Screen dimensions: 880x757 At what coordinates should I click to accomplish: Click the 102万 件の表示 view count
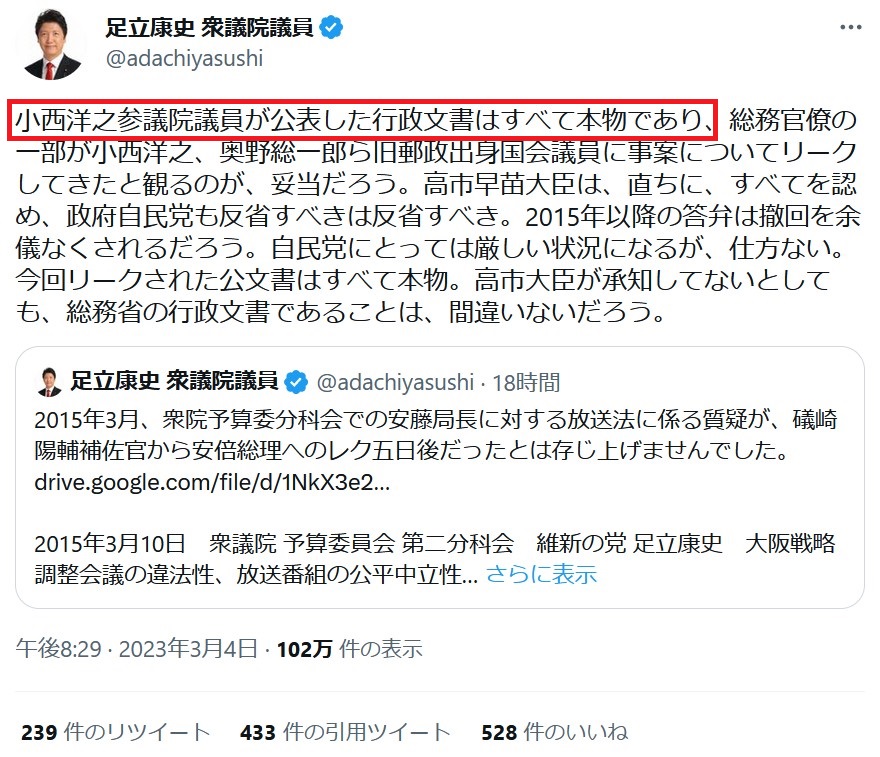pos(350,649)
